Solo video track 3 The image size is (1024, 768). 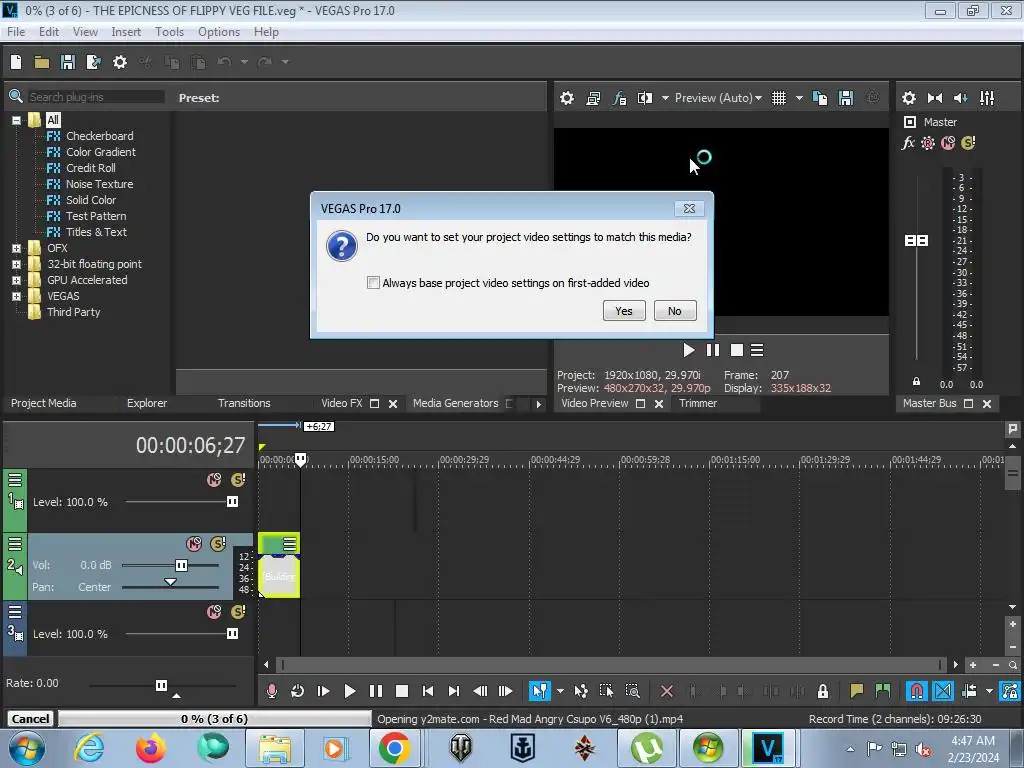(x=238, y=612)
